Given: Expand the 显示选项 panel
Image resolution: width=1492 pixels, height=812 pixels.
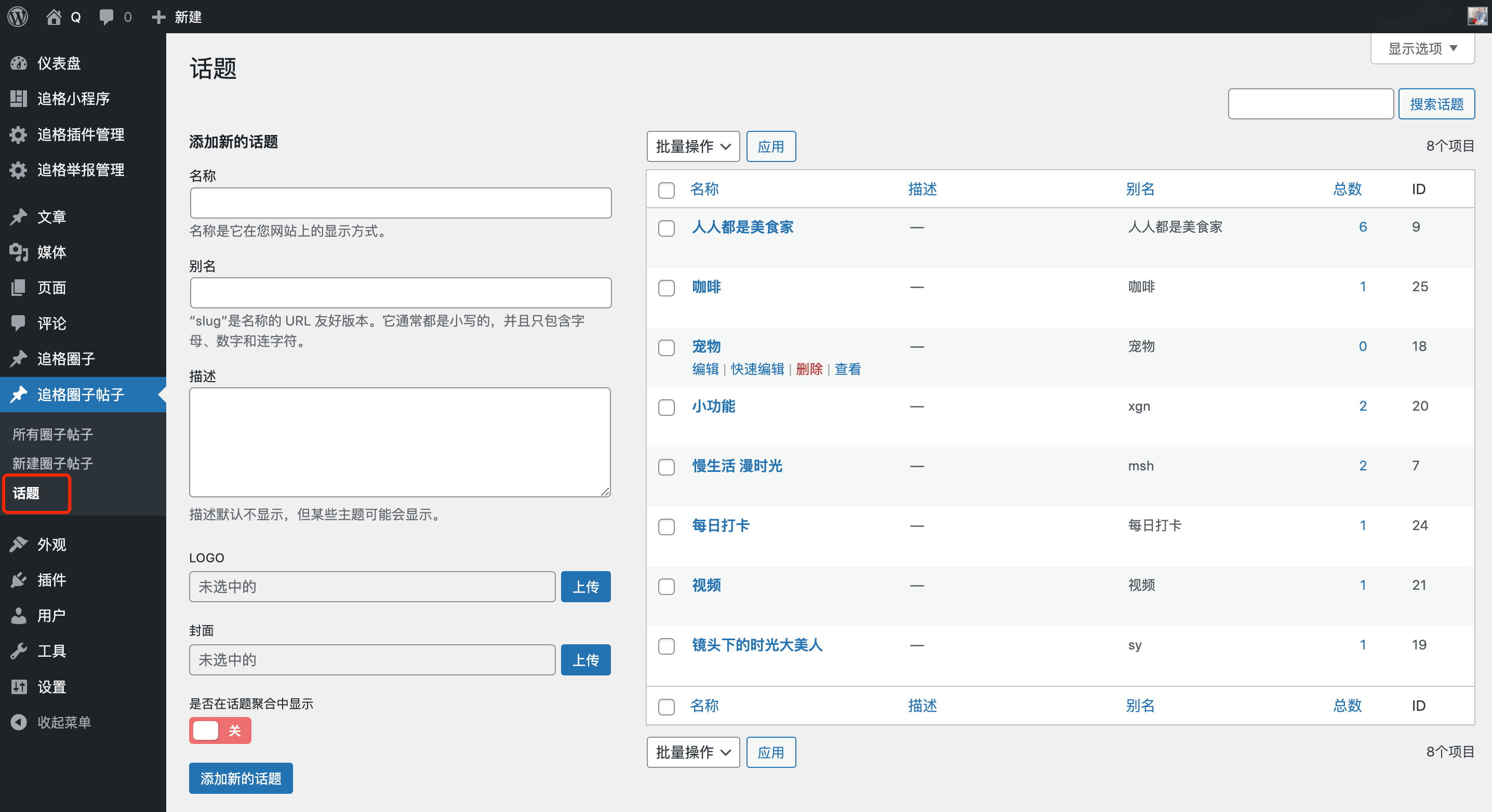Looking at the screenshot, I should pyautogui.click(x=1422, y=49).
